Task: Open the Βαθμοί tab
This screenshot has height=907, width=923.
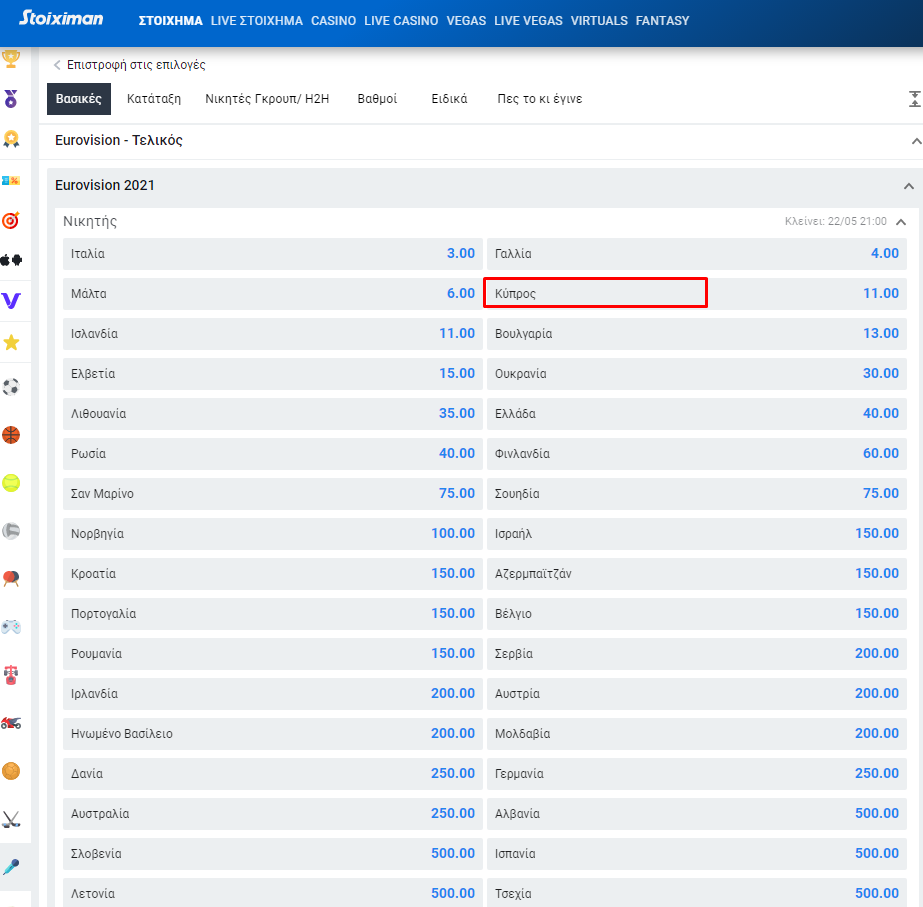Action: 377,99
